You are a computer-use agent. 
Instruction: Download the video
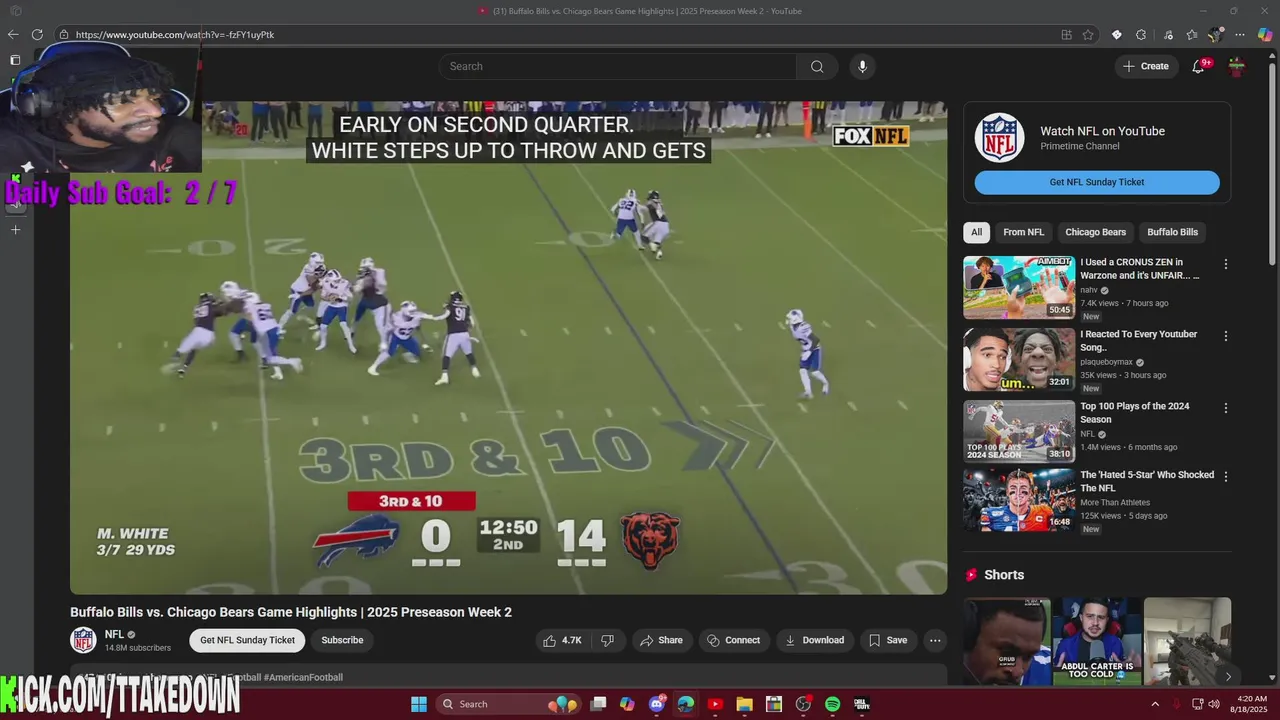[x=815, y=640]
